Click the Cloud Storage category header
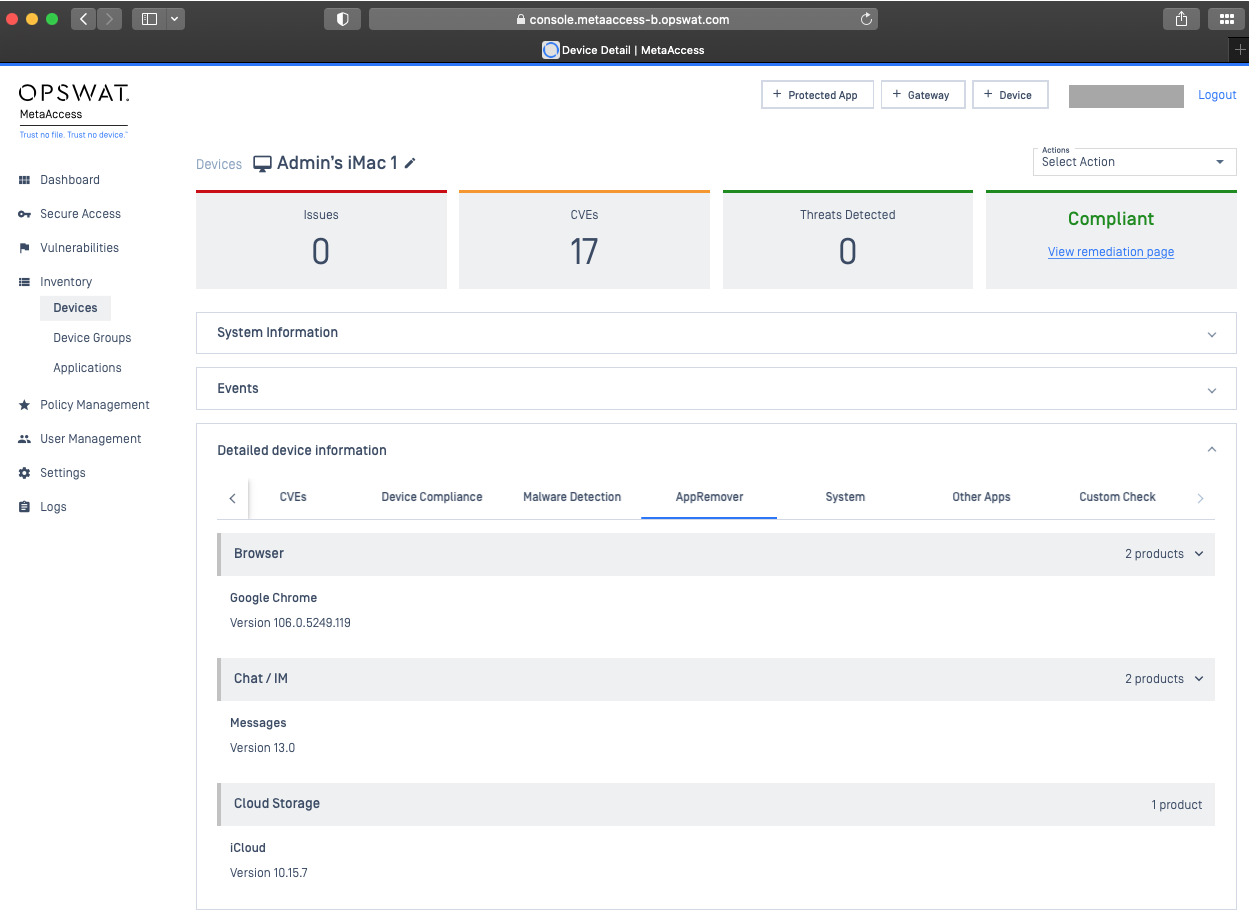The width and height of the screenshot is (1249, 912). (716, 804)
